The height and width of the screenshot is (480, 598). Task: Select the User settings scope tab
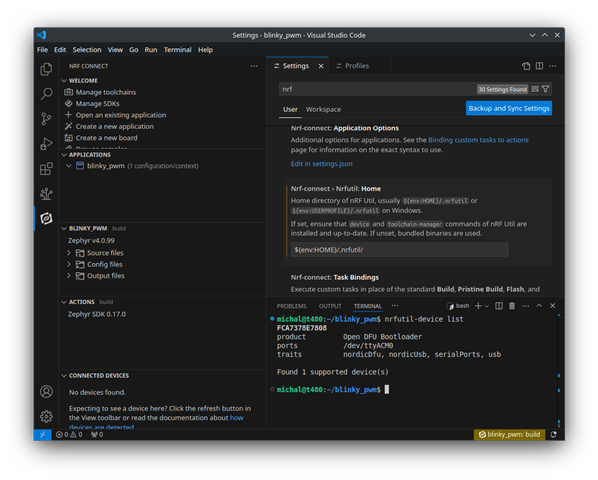pyautogui.click(x=290, y=109)
